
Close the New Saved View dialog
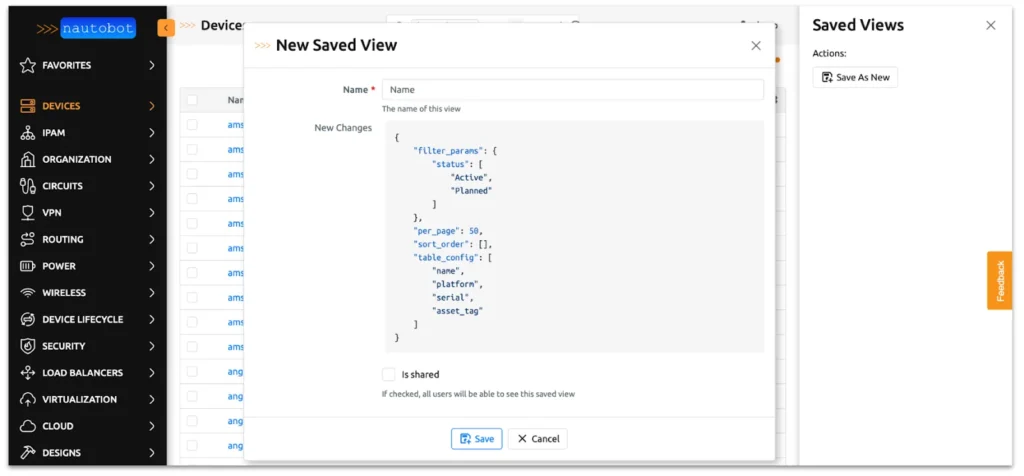click(x=756, y=46)
